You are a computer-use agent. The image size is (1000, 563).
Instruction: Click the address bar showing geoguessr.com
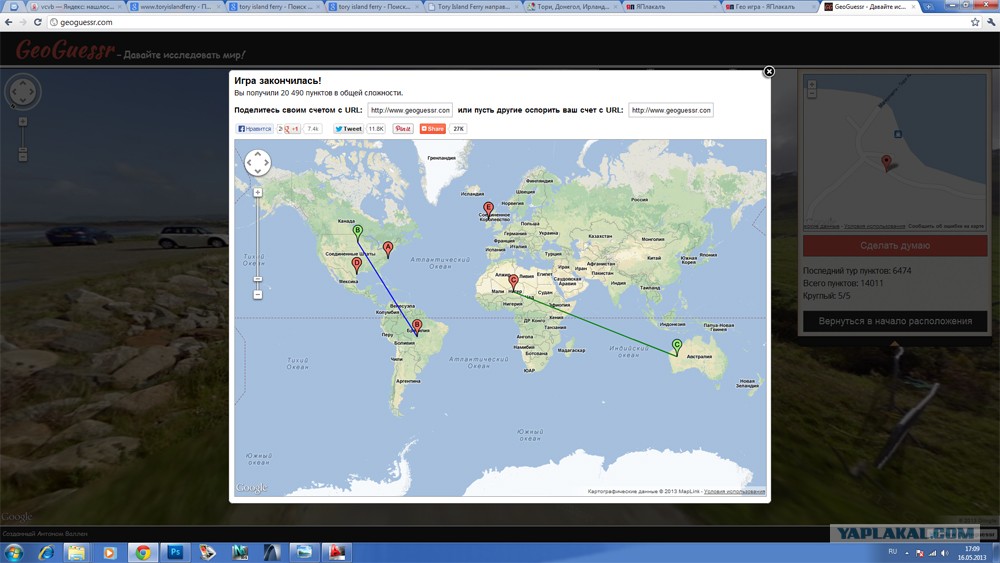(x=507, y=22)
